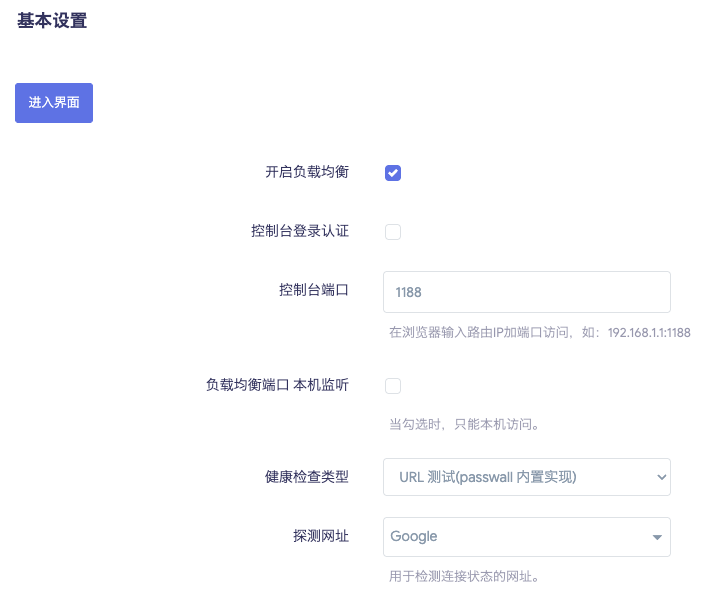
Task: Click the 当勾选时，只能本机访问 hint text
Action: coord(464,424)
